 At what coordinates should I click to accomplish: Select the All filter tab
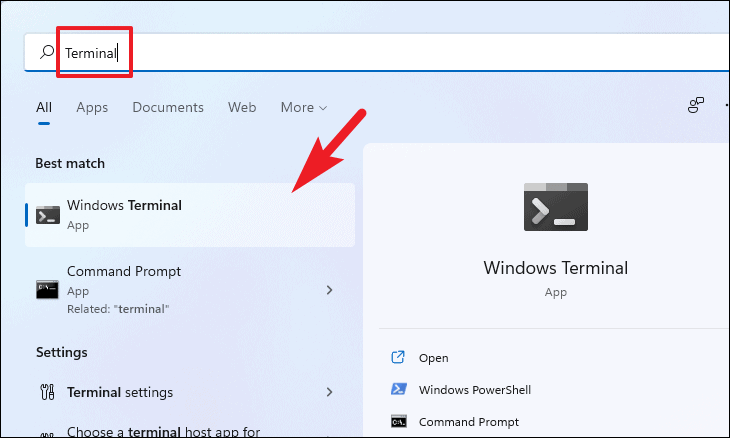pos(44,108)
